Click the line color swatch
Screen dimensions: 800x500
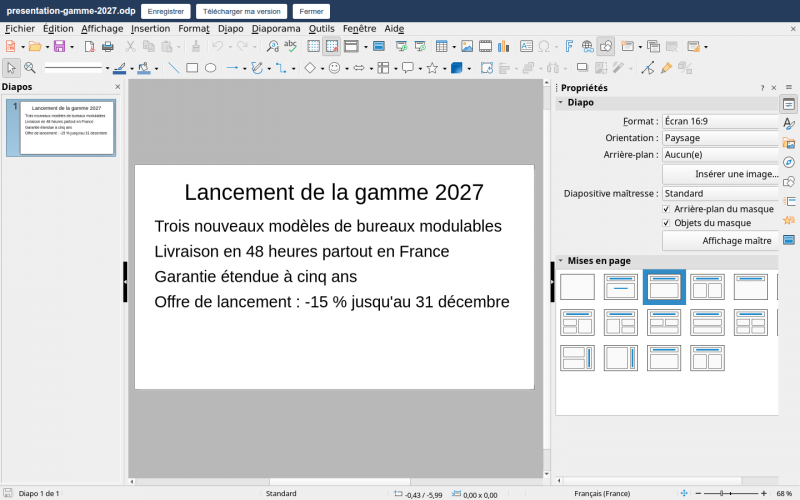point(119,68)
